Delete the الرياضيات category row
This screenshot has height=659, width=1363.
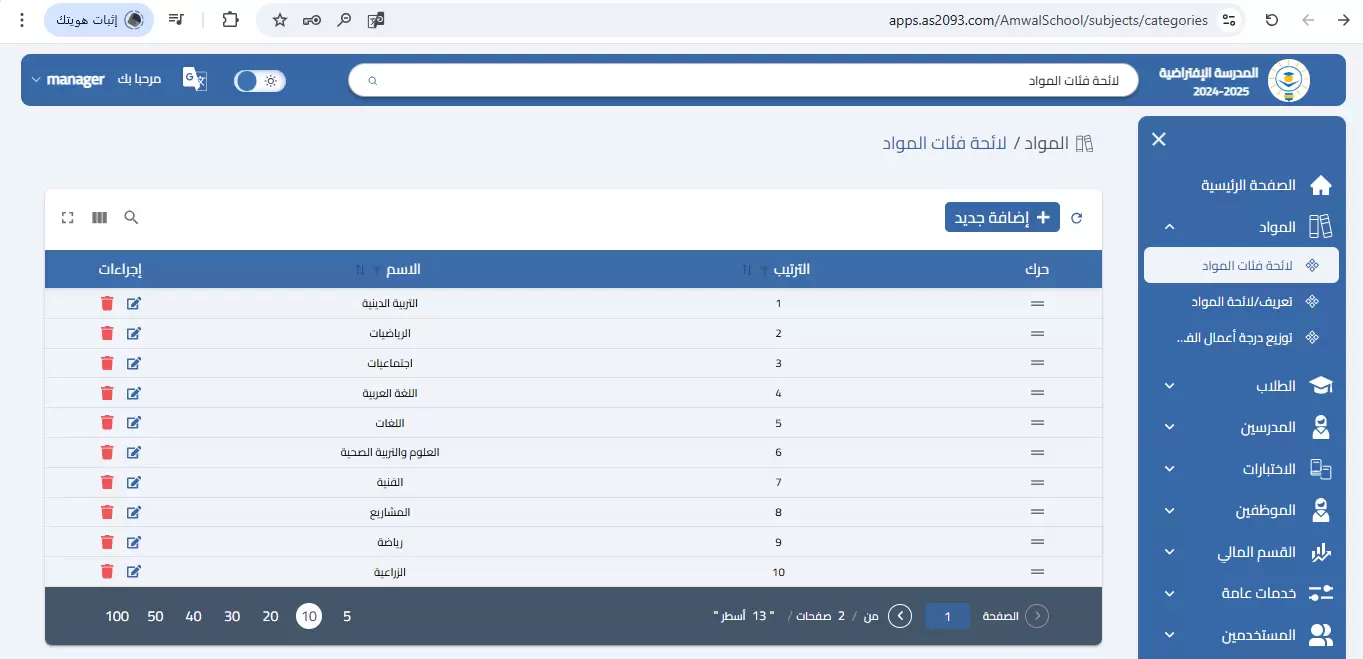coord(107,333)
